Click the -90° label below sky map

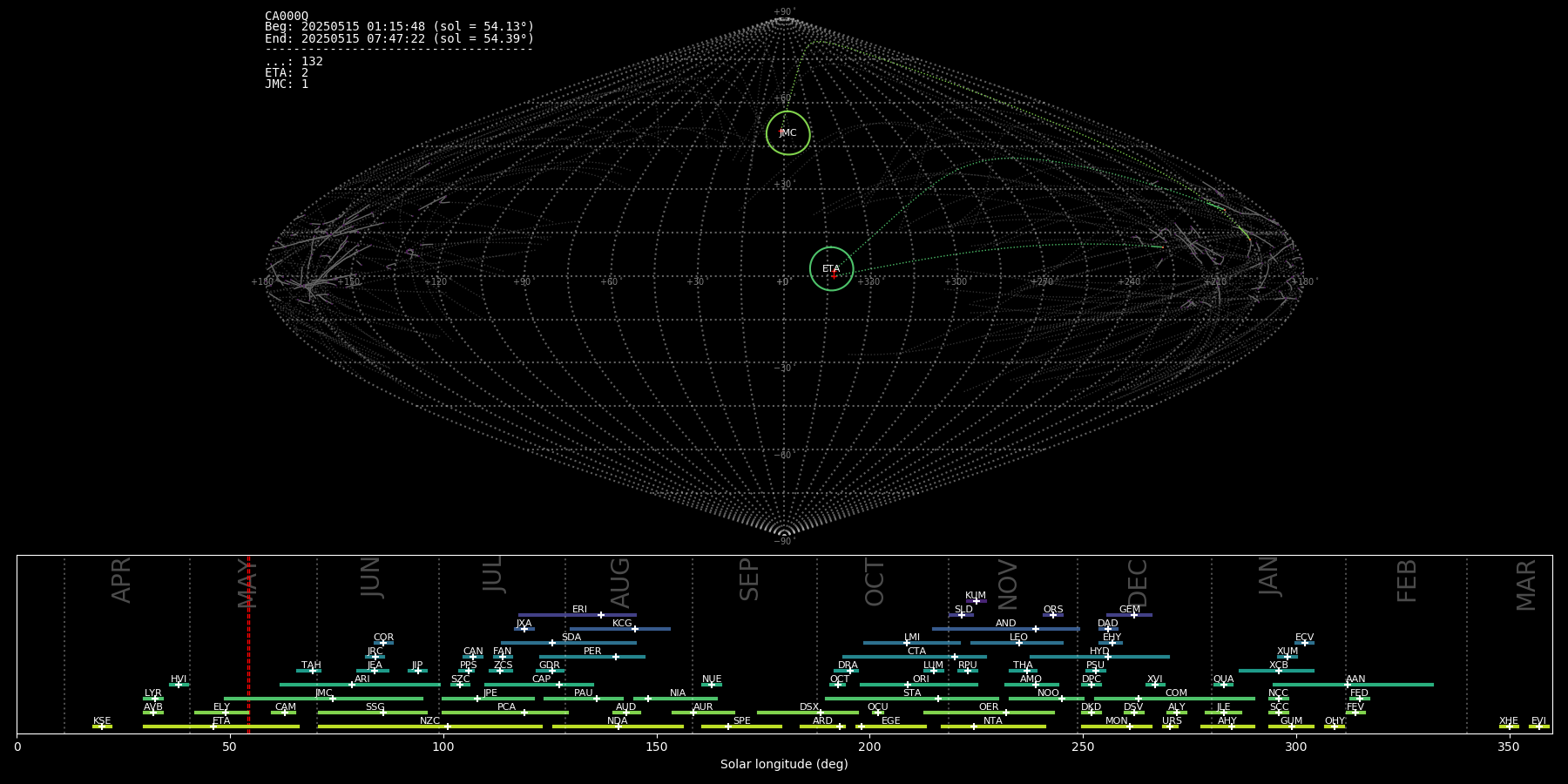tap(785, 541)
